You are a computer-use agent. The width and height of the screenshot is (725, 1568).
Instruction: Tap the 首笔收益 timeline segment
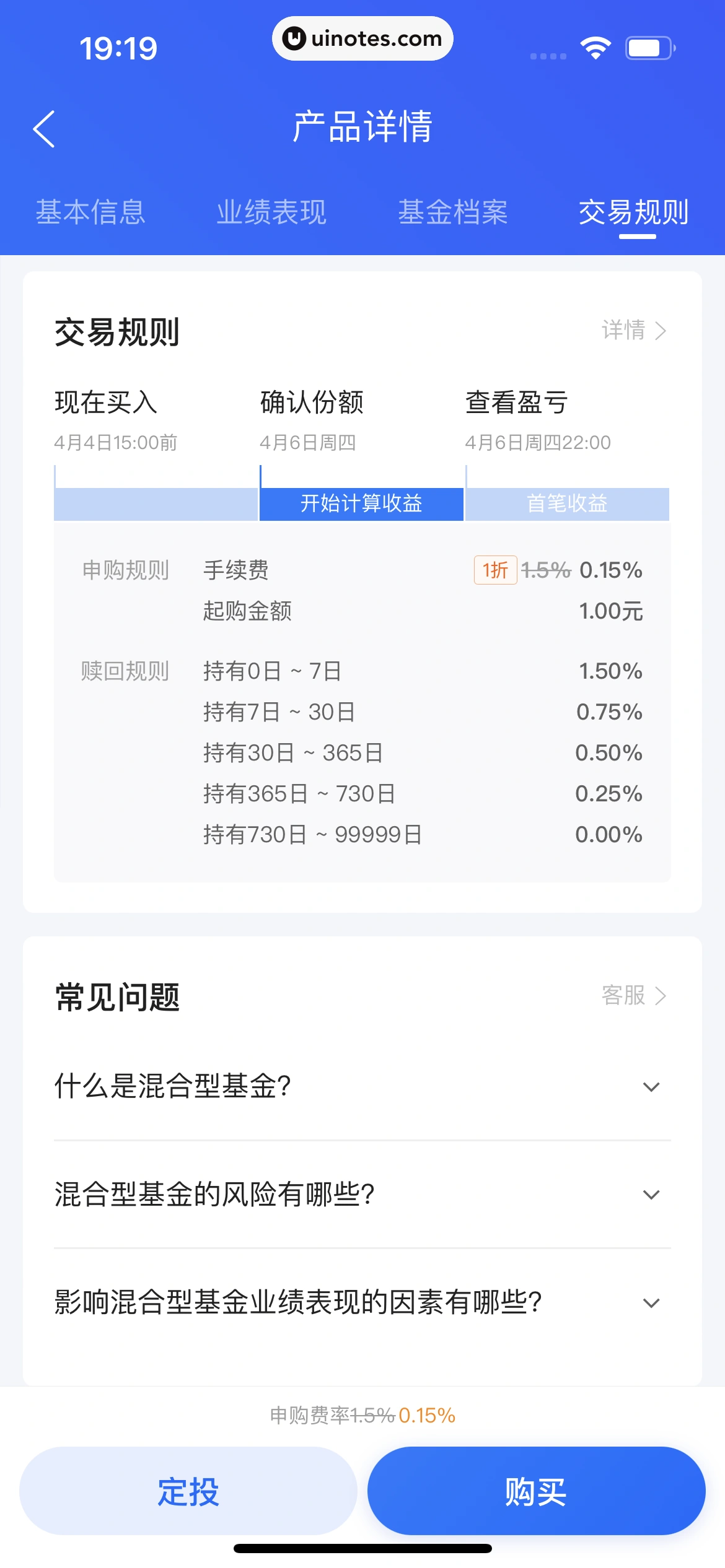(x=567, y=503)
